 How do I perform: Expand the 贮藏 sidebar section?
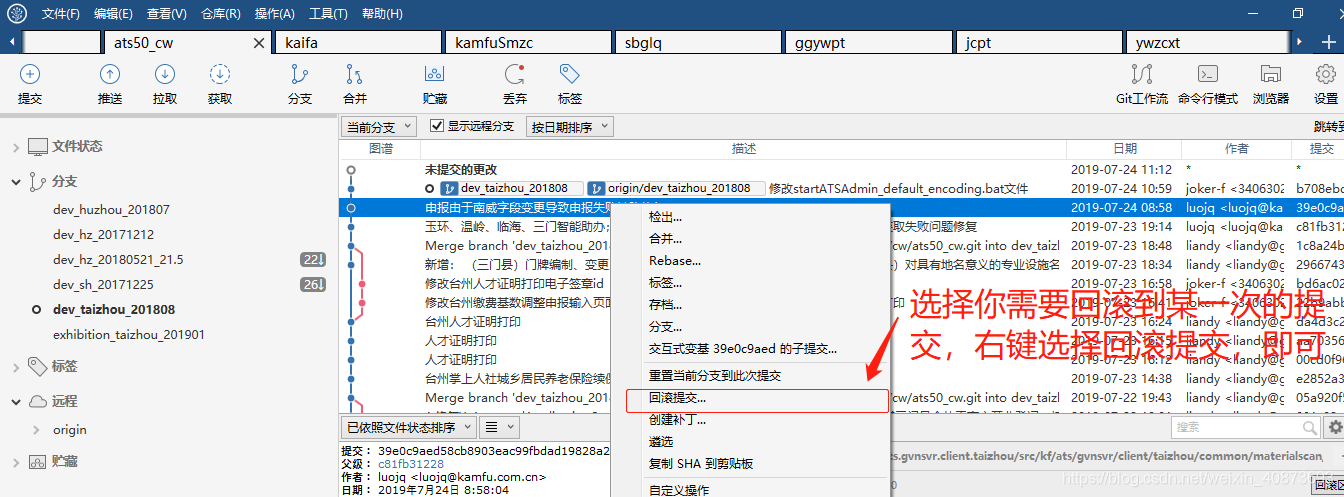(16, 462)
